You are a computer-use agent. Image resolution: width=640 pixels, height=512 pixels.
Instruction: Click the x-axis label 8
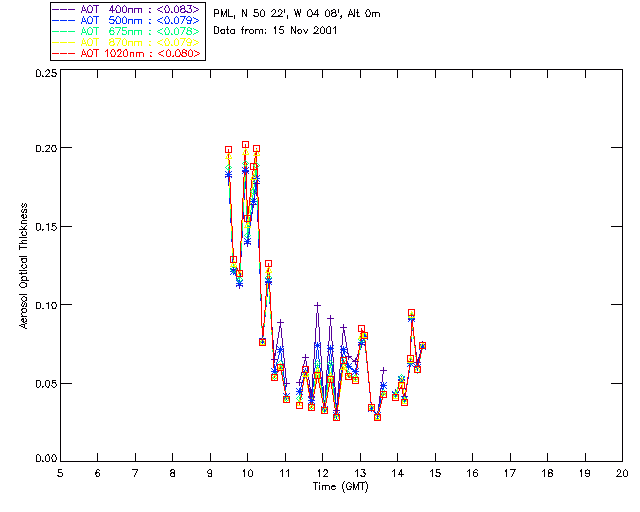[x=173, y=473]
